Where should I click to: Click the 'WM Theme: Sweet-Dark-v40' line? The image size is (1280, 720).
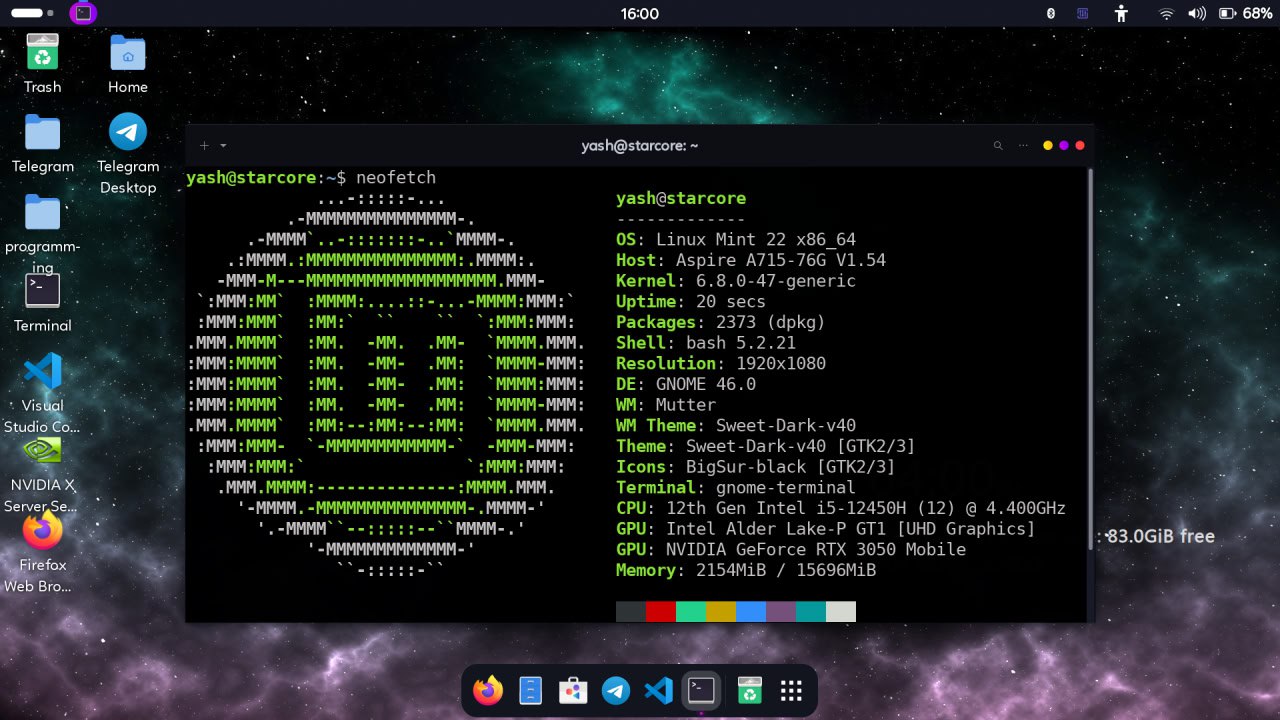click(x=736, y=426)
